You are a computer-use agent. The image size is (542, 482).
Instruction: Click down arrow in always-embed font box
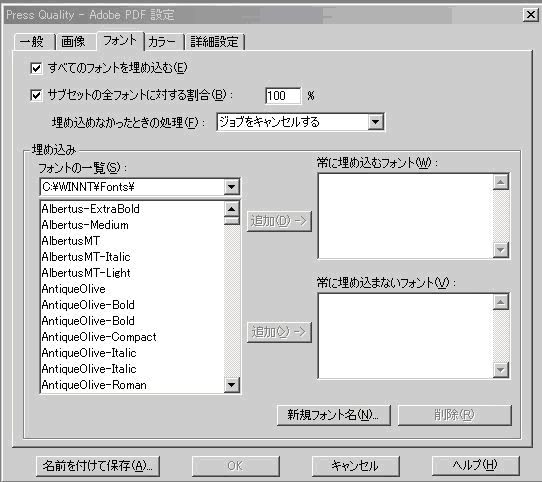pyautogui.click(x=501, y=250)
